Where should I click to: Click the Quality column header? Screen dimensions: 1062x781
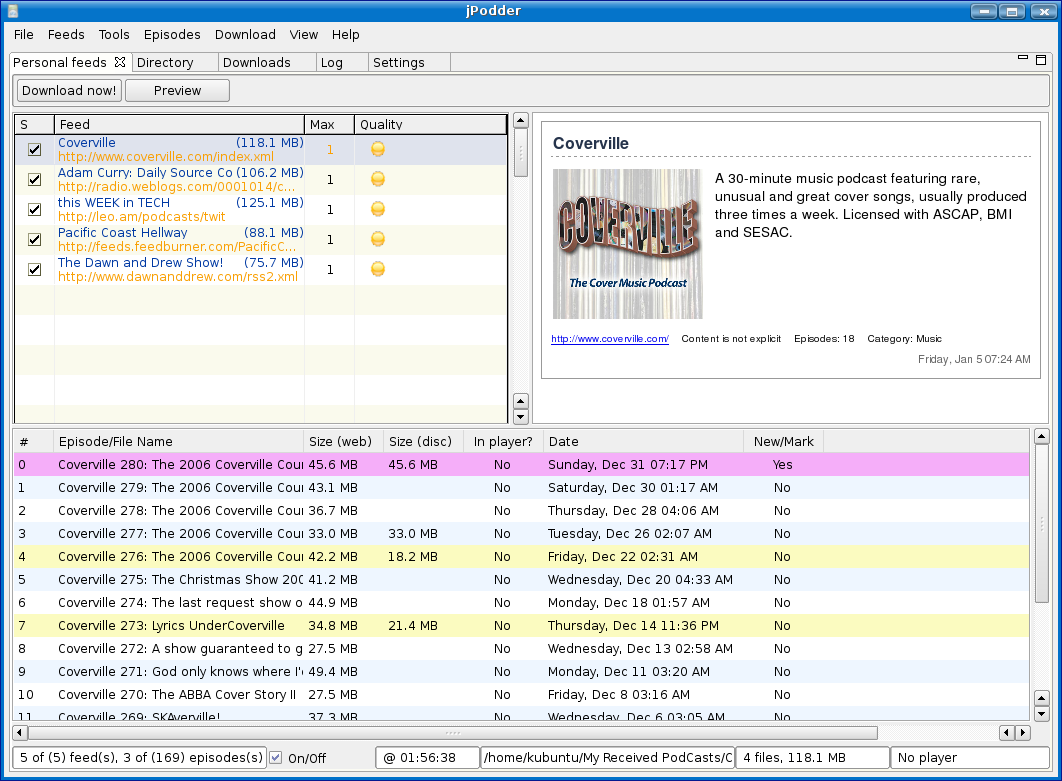click(x=430, y=125)
